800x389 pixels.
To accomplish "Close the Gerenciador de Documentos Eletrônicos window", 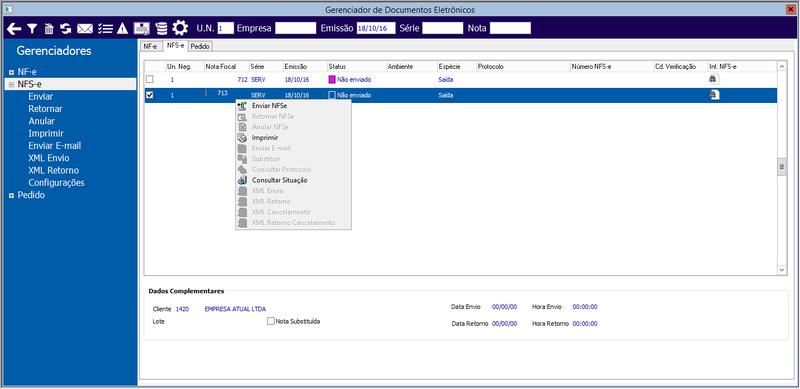I will pyautogui.click(x=791, y=9).
